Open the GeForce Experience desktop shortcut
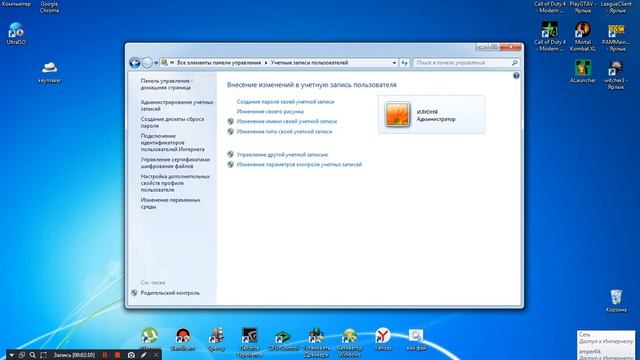Screen dimensions: 640x360 [249, 342]
